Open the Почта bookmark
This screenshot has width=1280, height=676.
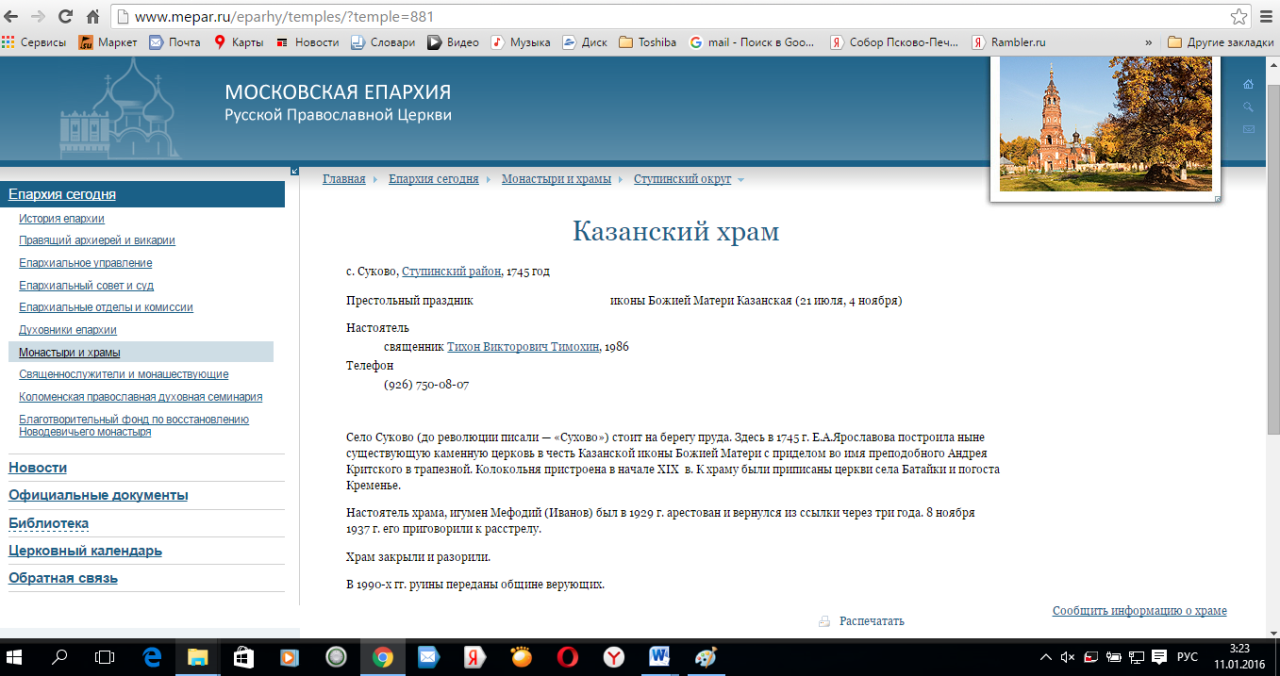pos(175,42)
